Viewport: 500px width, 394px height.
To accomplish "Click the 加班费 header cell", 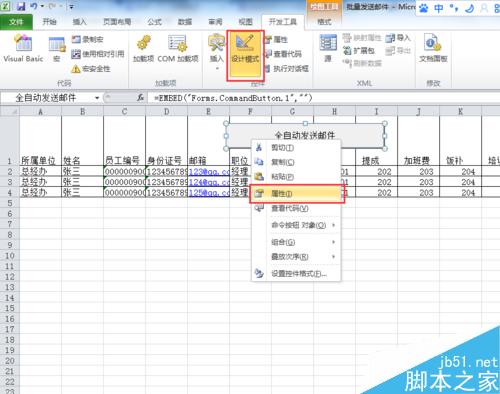I will click(418, 141).
